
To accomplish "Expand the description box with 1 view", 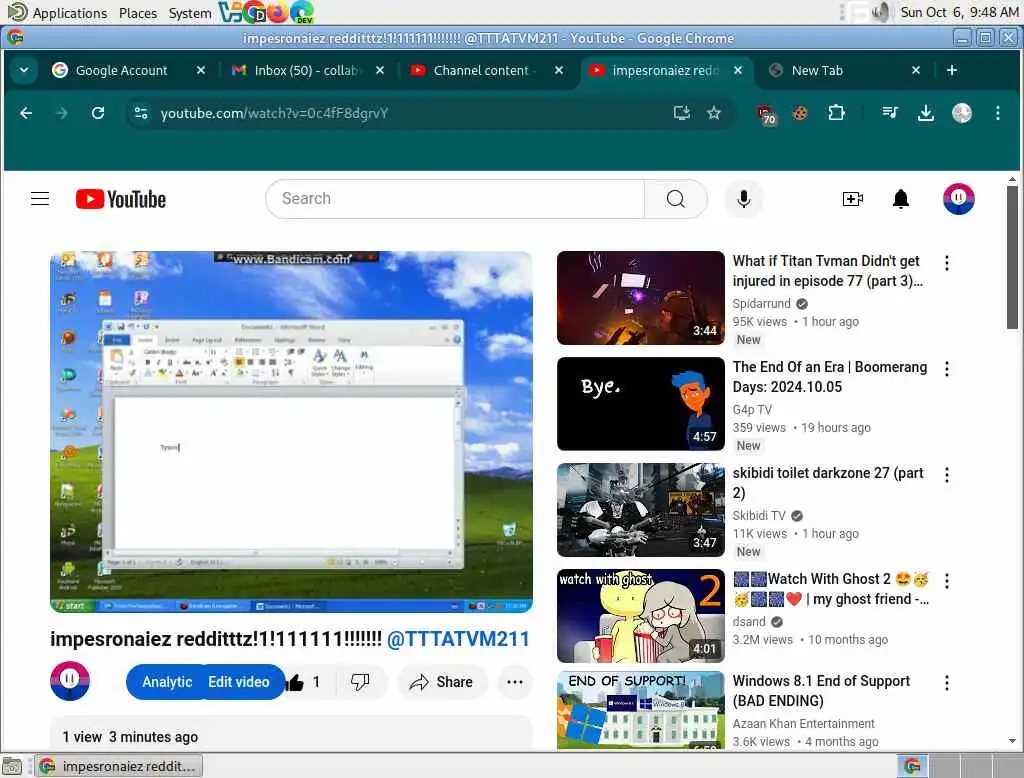I will point(291,733).
